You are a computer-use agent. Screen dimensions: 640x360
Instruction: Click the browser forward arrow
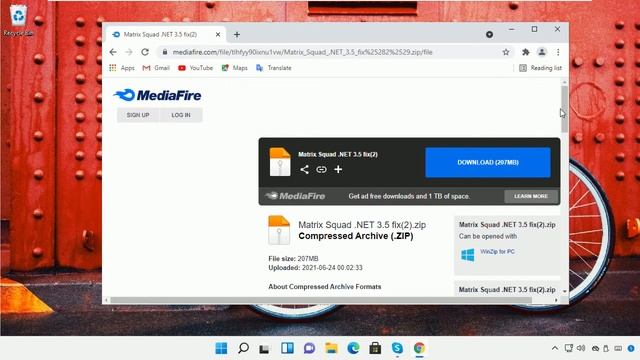[129, 52]
